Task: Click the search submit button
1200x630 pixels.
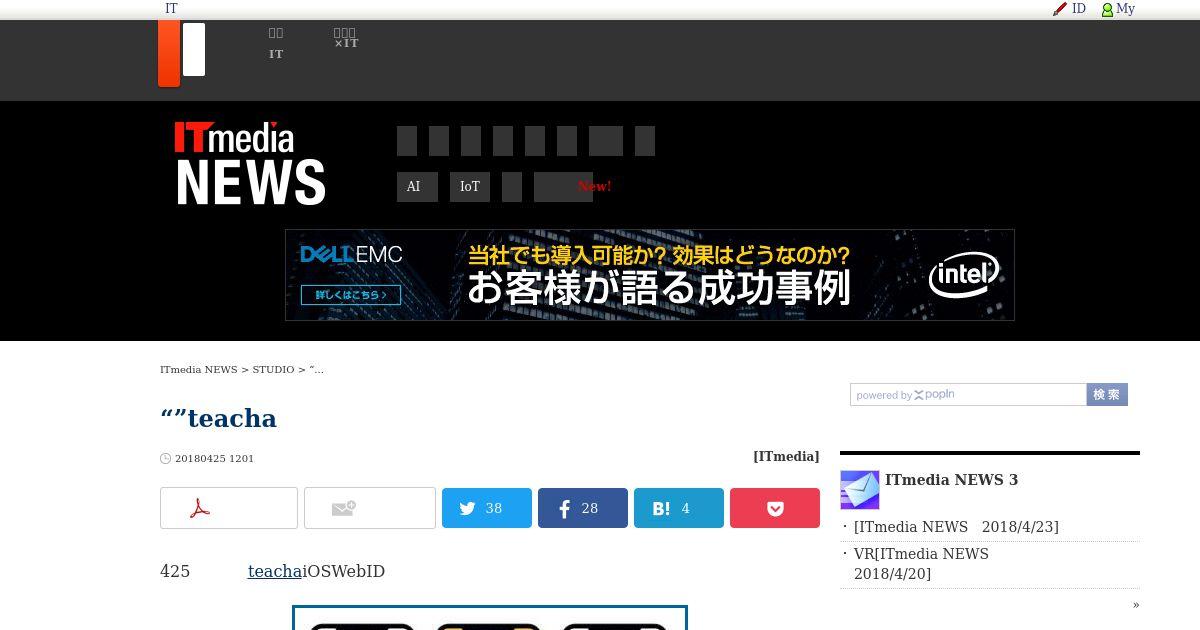Action: tap(1107, 395)
